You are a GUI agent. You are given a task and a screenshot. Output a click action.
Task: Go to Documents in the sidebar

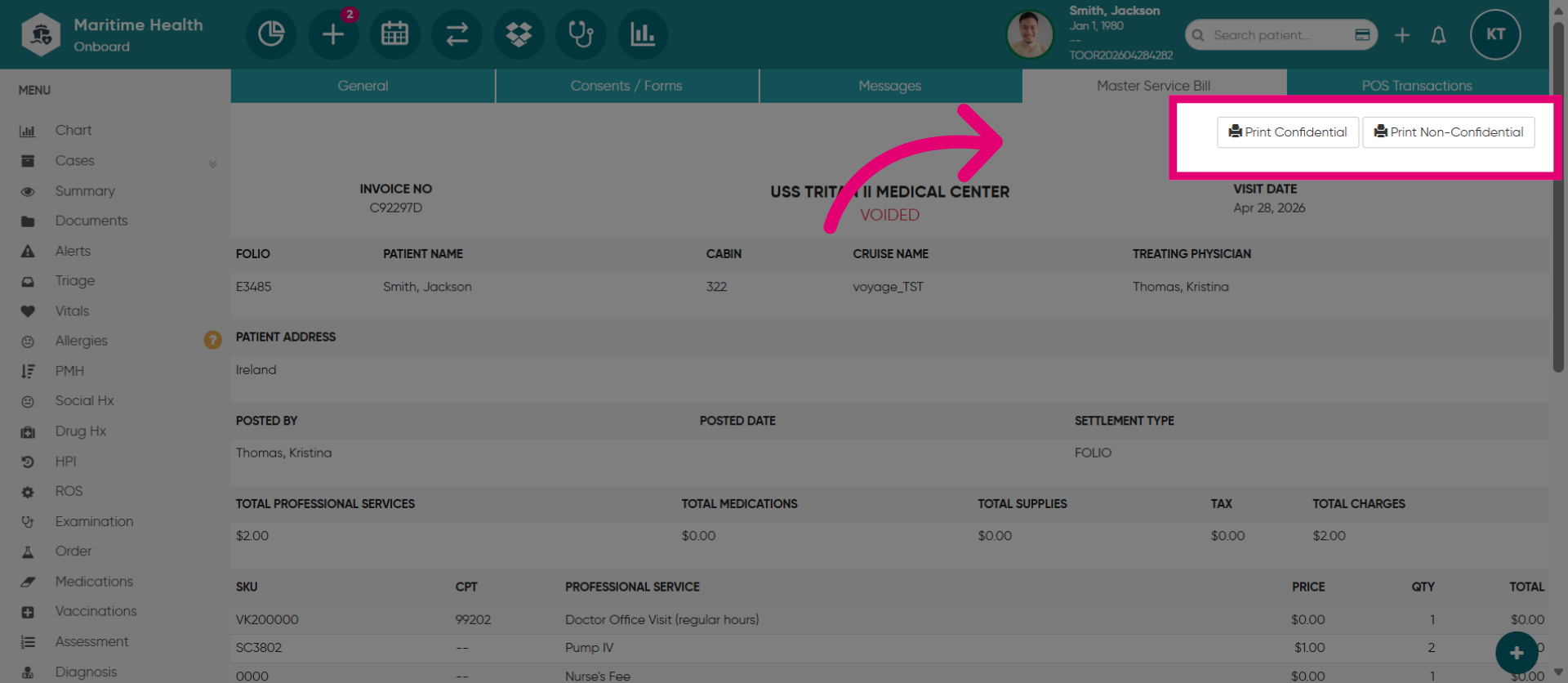click(x=91, y=221)
